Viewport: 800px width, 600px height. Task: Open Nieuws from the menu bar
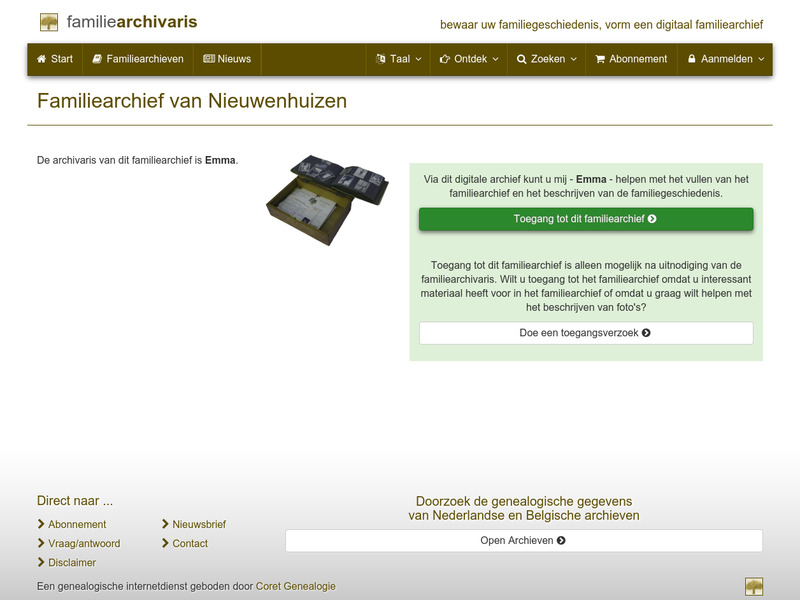[229, 59]
